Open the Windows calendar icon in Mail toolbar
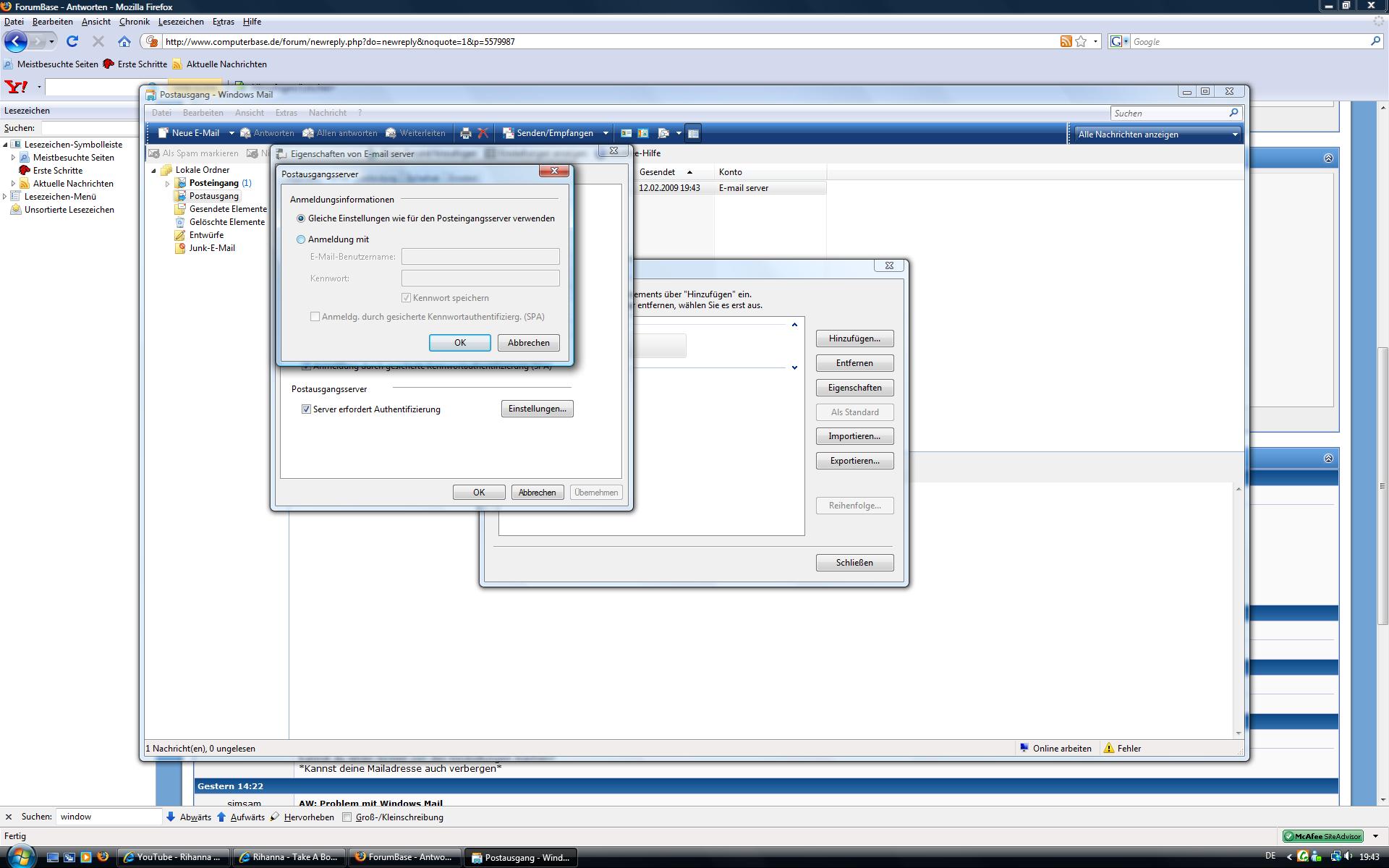This screenshot has height=868, width=1389. 643,133
